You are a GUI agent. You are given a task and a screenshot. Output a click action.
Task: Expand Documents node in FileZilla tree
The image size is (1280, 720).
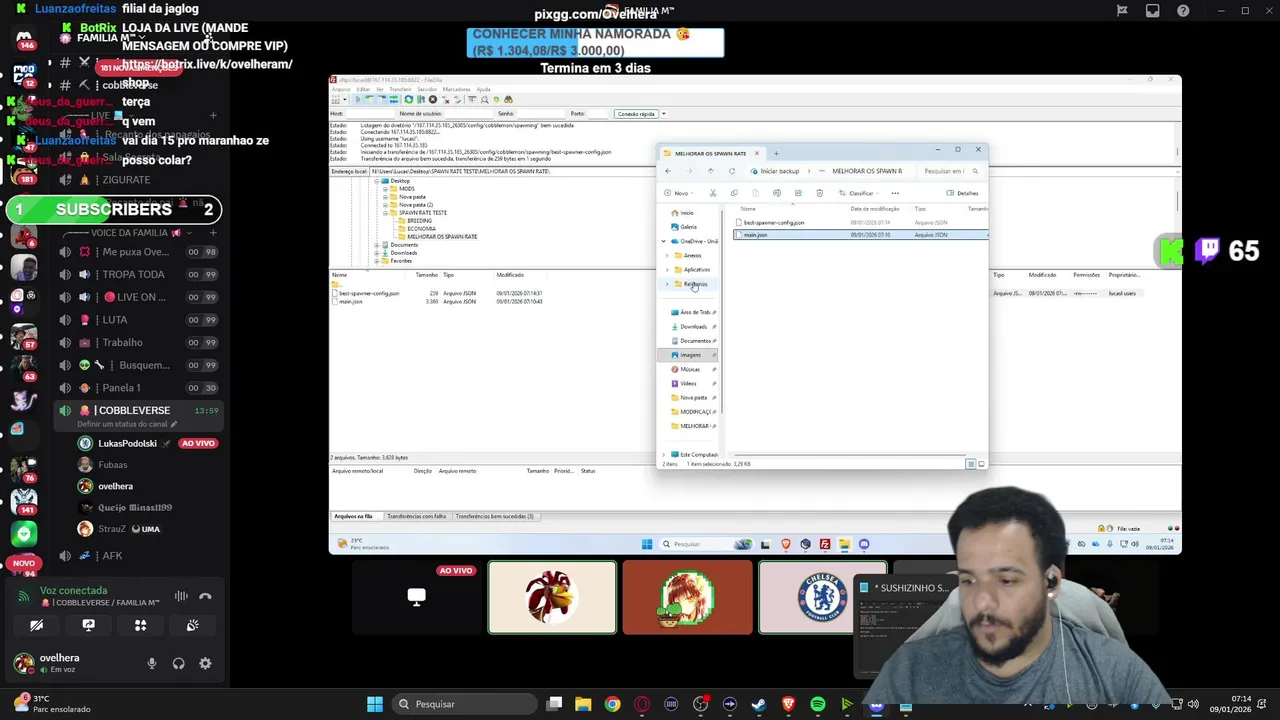tap(376, 245)
